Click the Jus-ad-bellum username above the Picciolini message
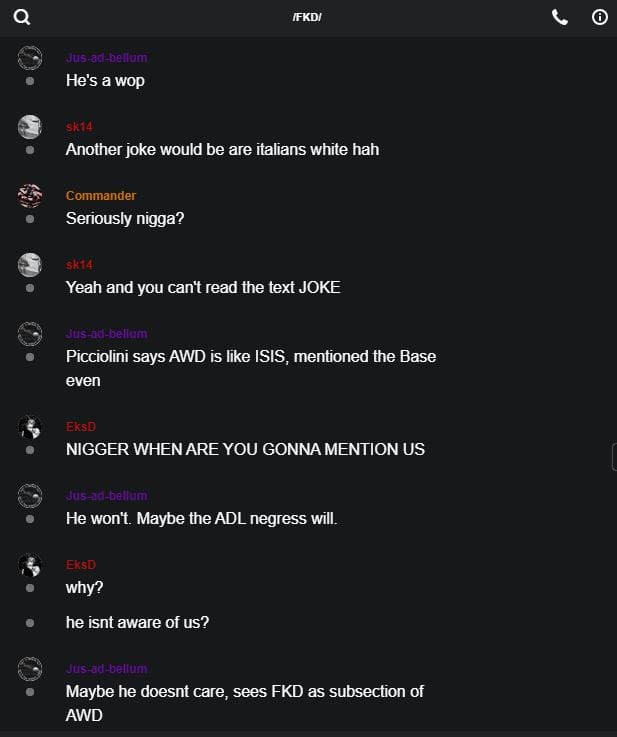The width and height of the screenshot is (617, 737). [106, 333]
